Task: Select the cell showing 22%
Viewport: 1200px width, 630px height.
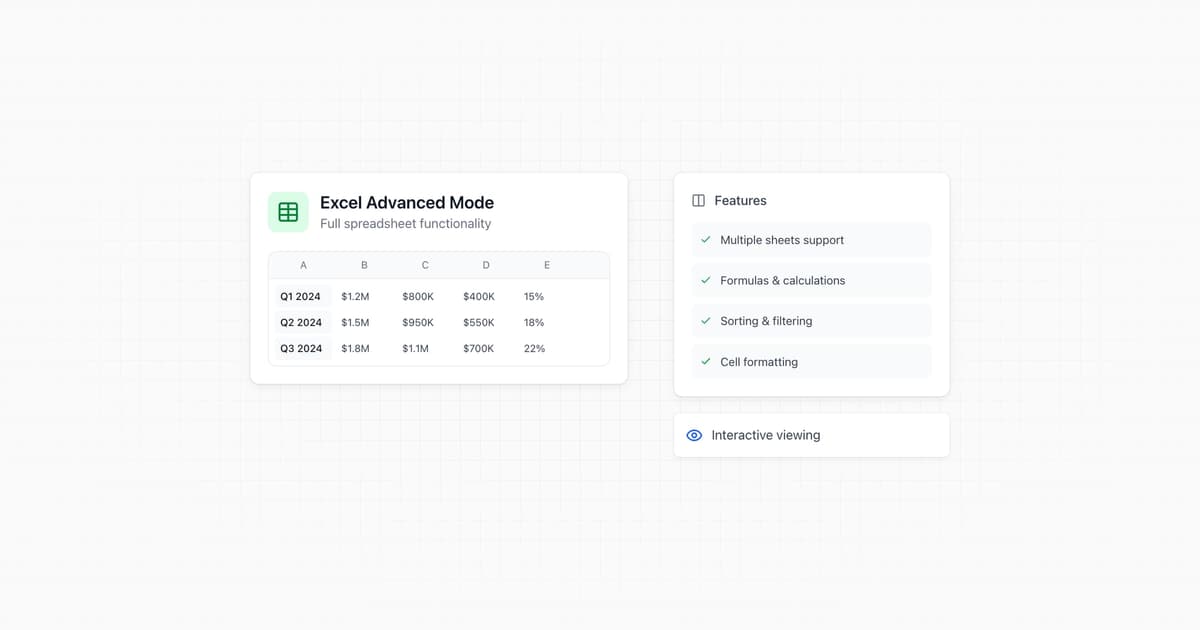Action: tap(534, 348)
